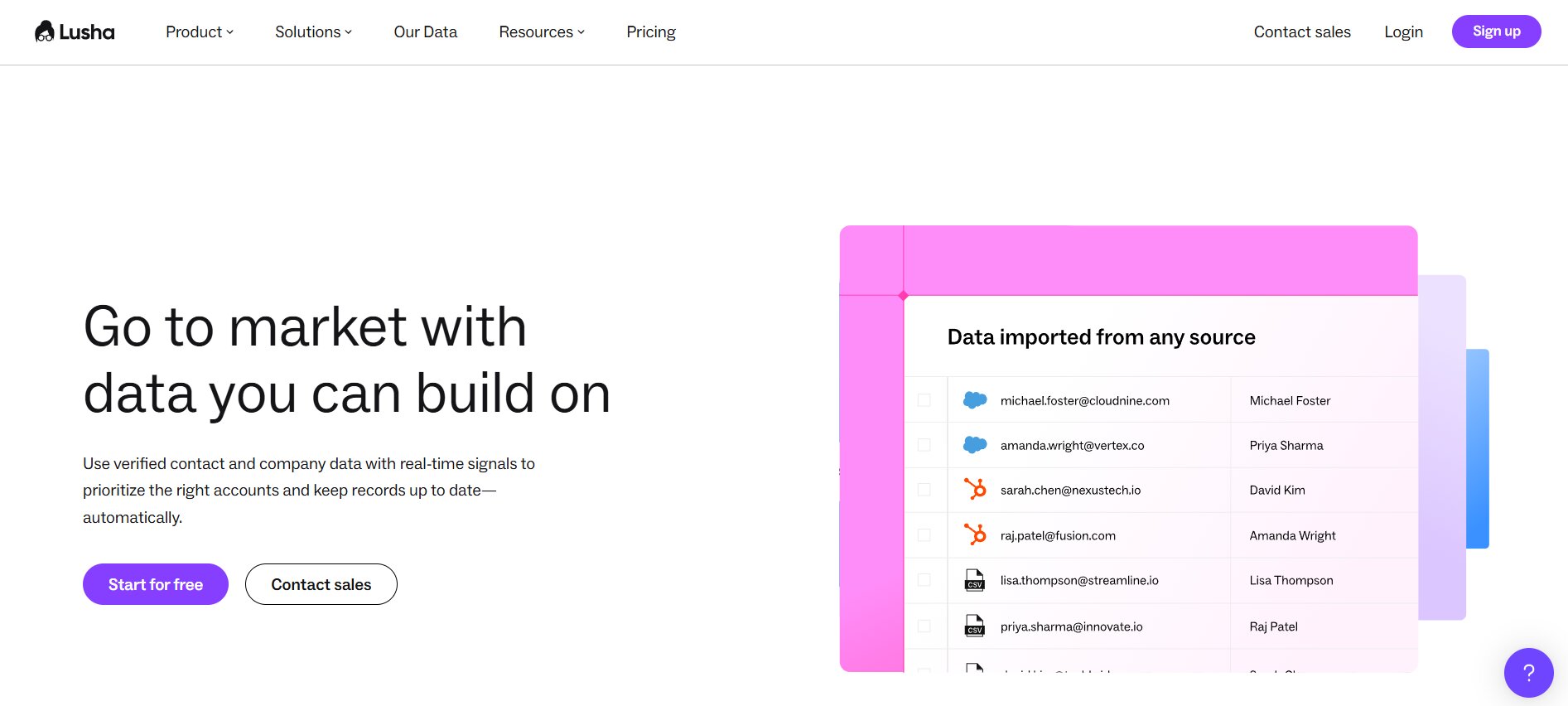Image resolution: width=1568 pixels, height=706 pixels.
Task: Click the blue panel behind the data card
Action: [1478, 447]
